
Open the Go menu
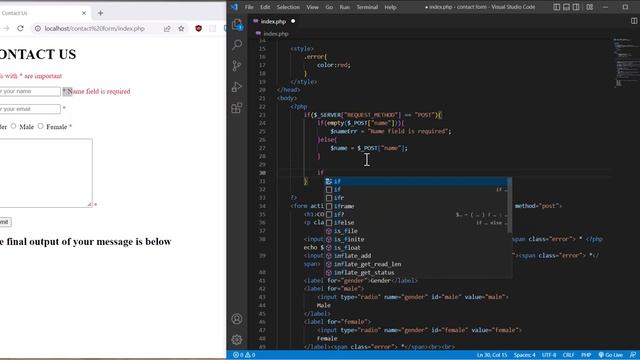pyautogui.click(x=329, y=7)
